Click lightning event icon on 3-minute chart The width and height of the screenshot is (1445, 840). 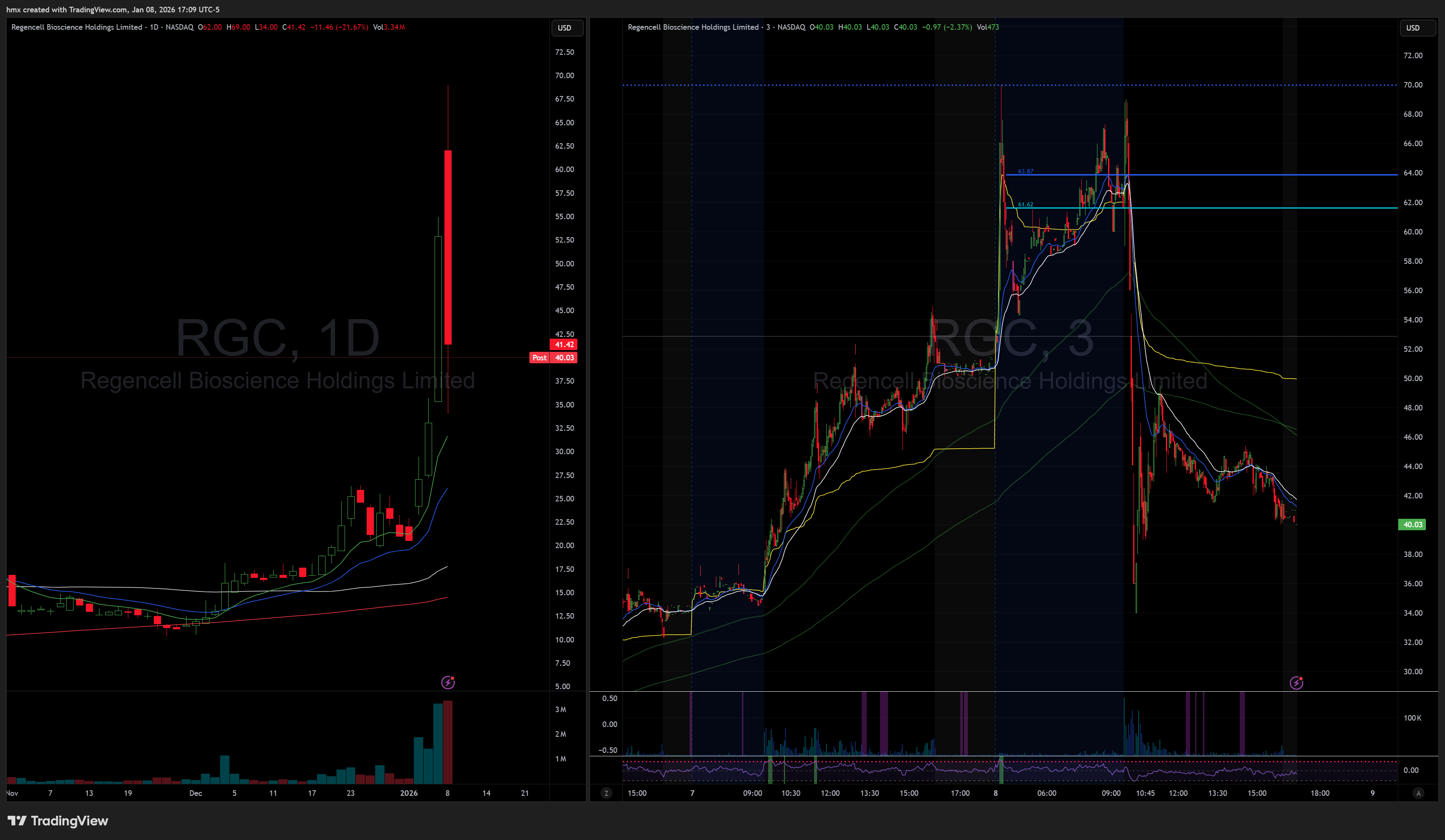[1296, 682]
